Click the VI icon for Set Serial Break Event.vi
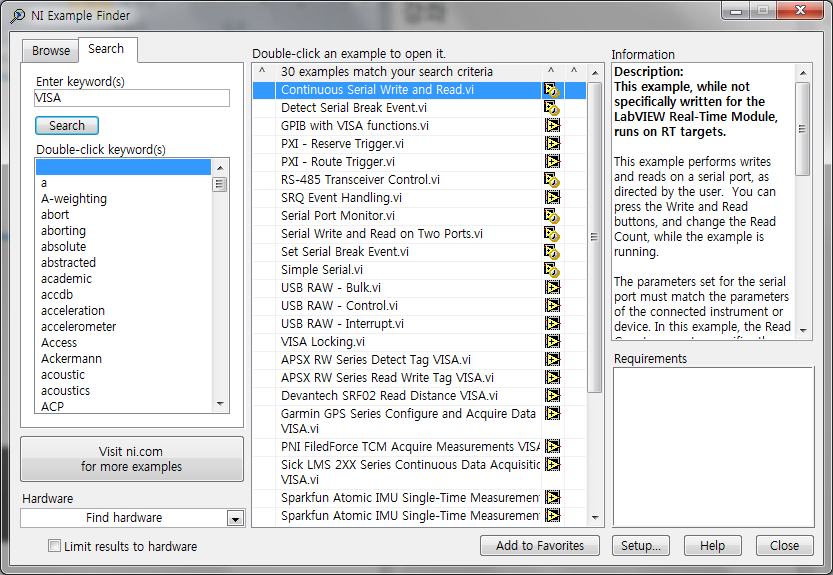The image size is (833, 575). tap(552, 252)
